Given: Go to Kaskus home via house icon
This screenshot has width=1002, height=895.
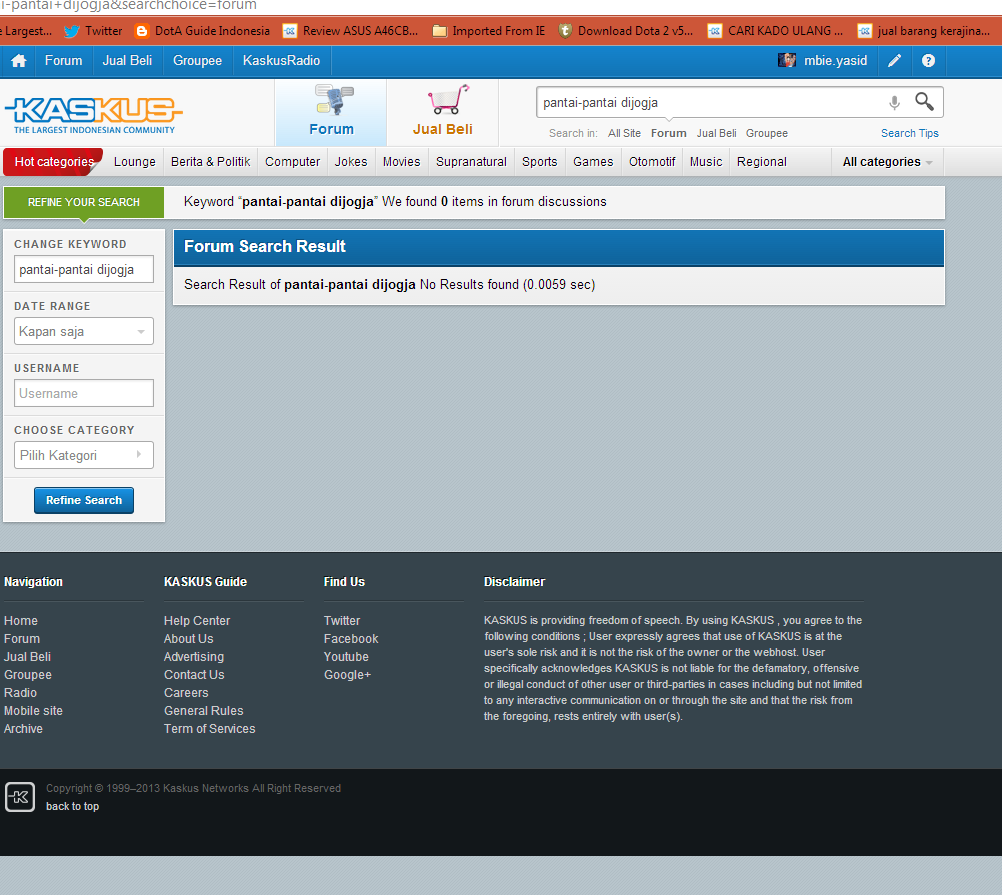Looking at the screenshot, I should coord(19,61).
